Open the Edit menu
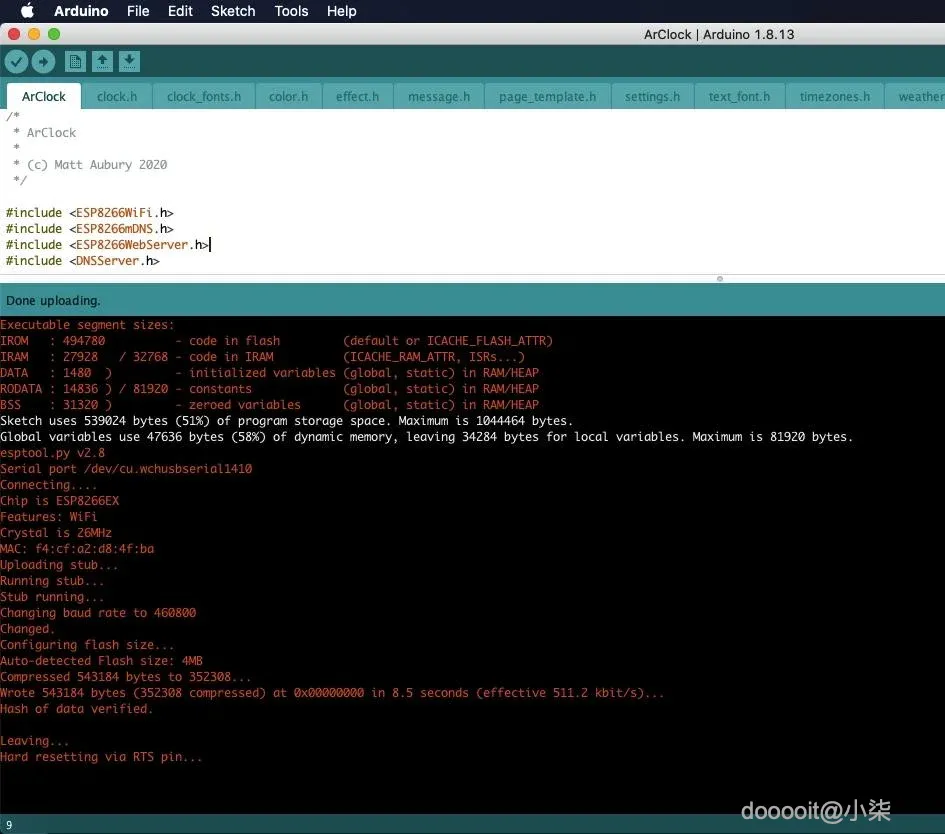 (180, 11)
